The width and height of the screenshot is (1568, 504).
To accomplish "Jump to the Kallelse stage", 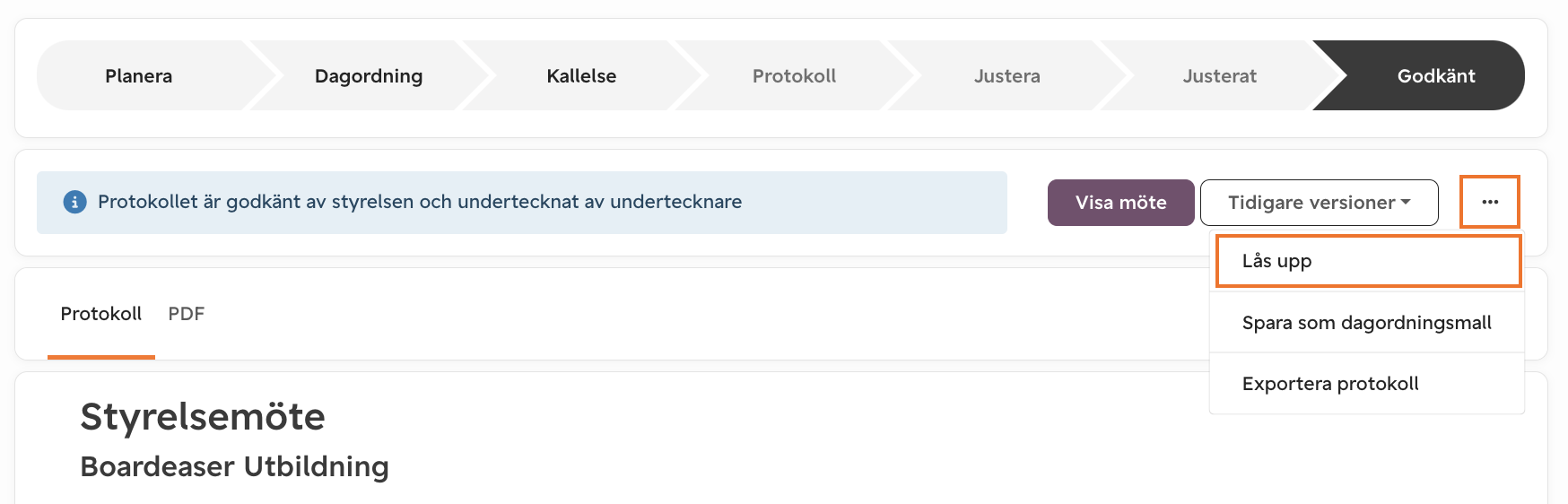I will (x=581, y=75).
